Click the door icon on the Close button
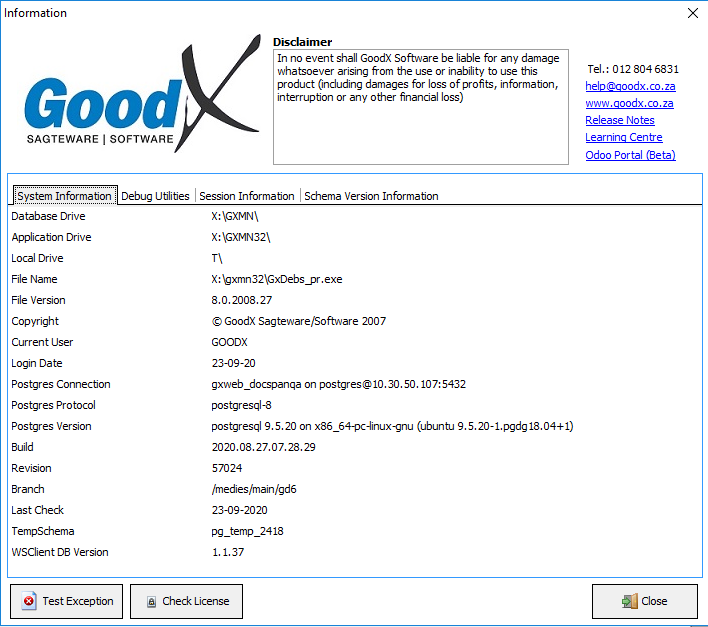The height and width of the screenshot is (627, 708). tap(629, 601)
